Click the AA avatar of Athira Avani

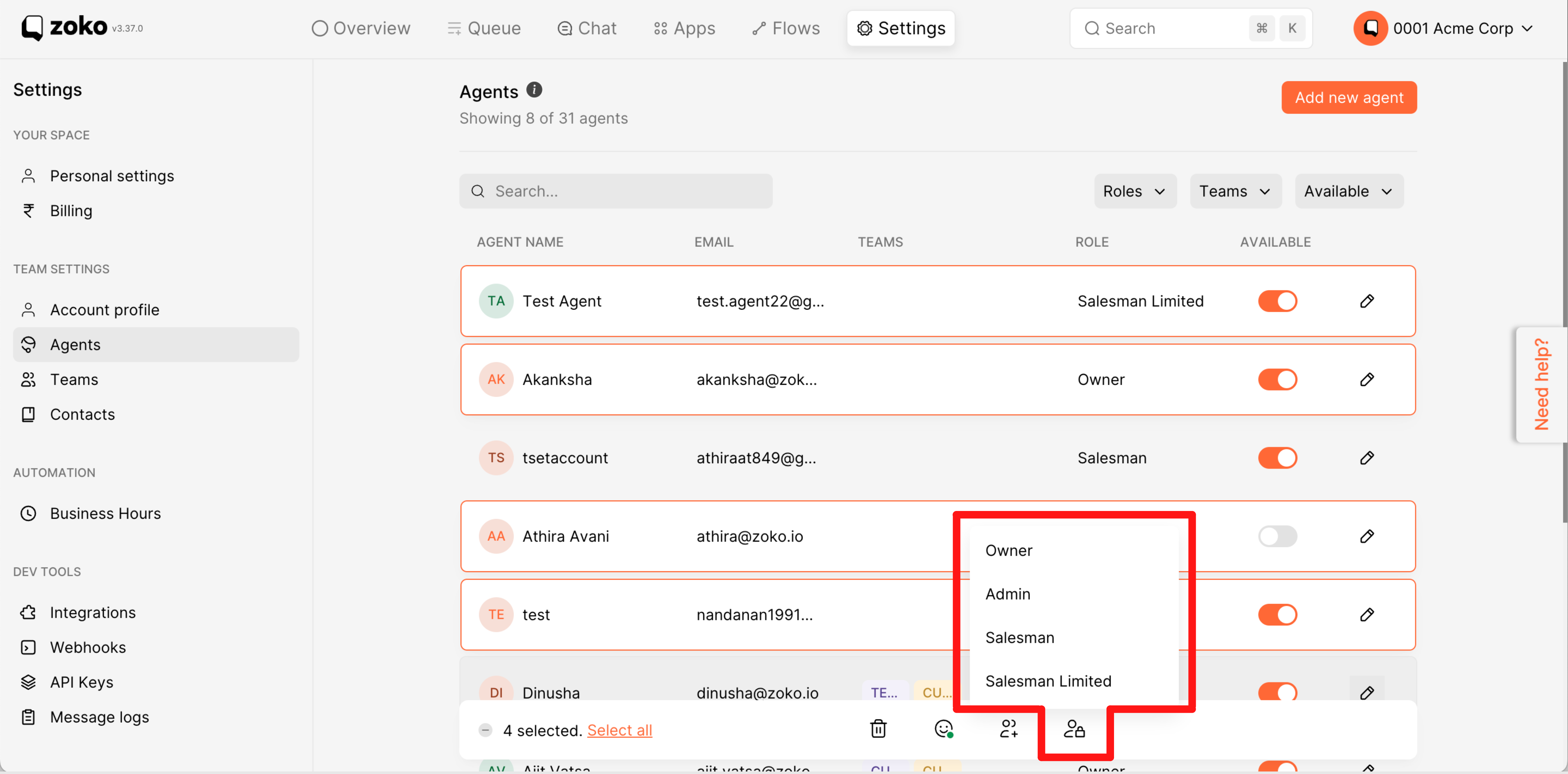[x=496, y=536]
